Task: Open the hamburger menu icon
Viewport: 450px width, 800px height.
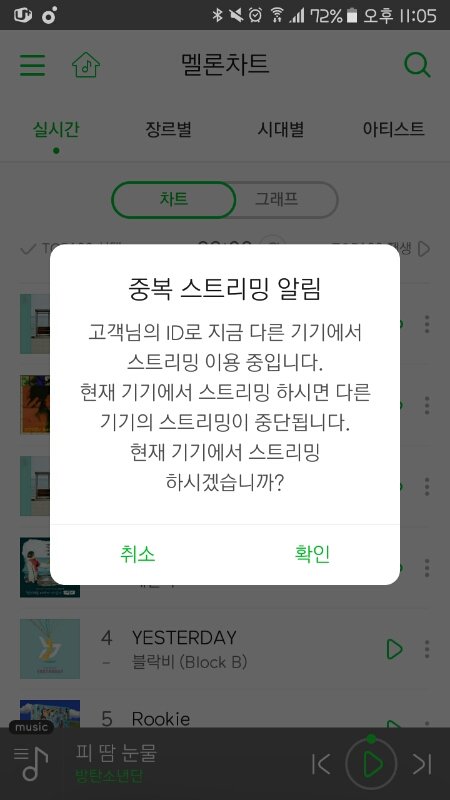Action: tap(33, 65)
